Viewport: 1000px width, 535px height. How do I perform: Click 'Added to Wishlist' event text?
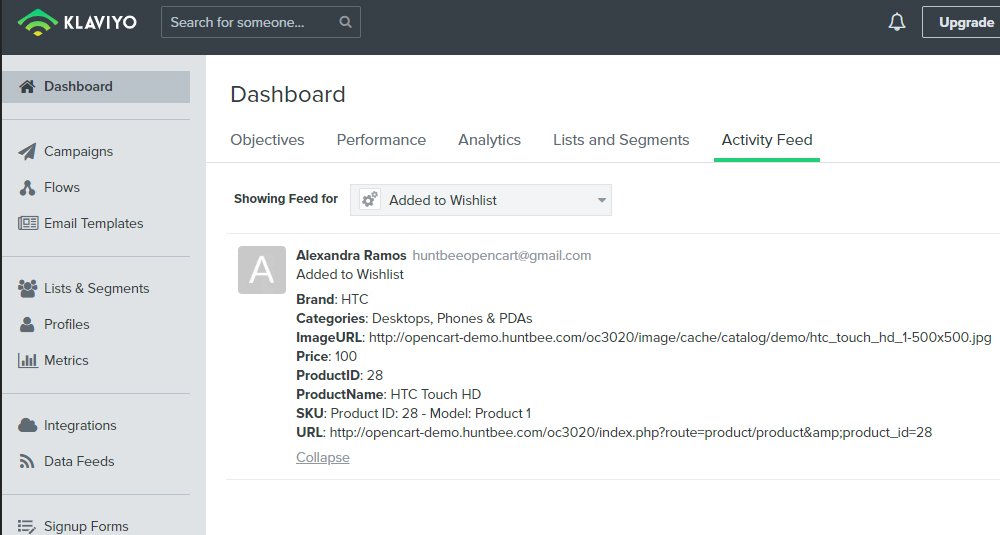350,274
